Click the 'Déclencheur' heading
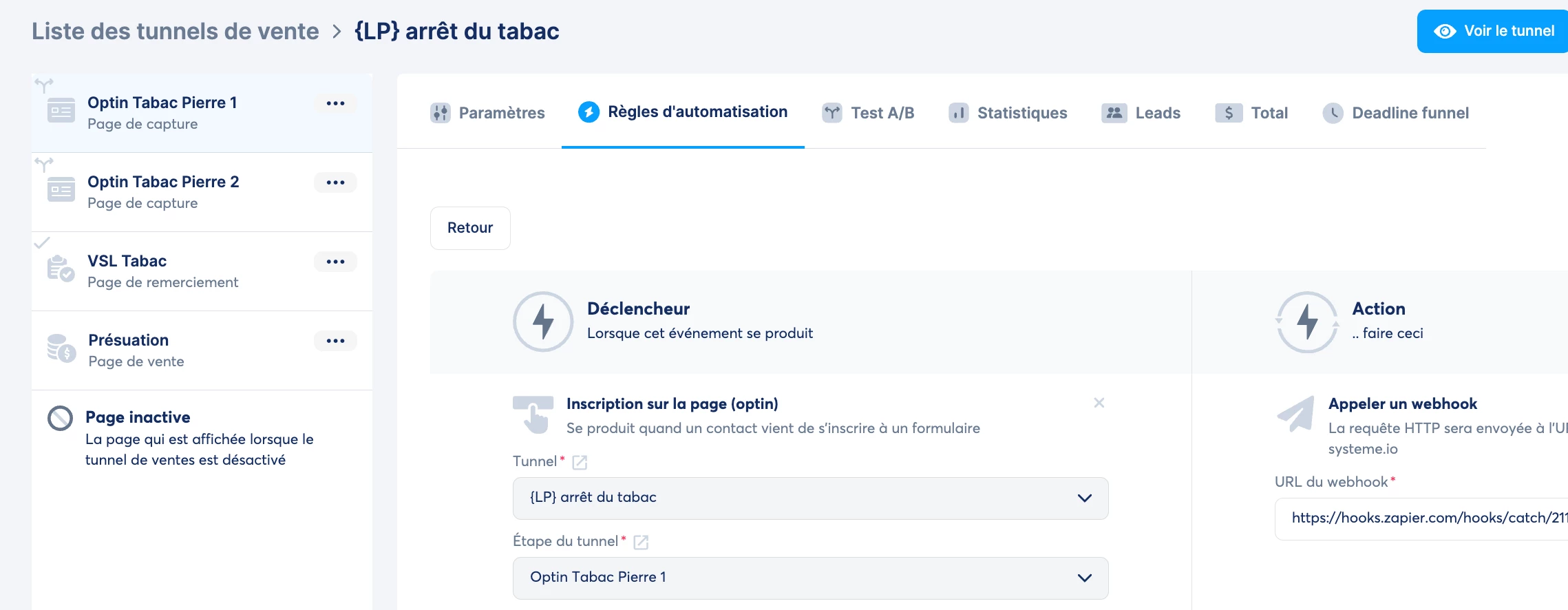The height and width of the screenshot is (610, 1568). tap(638, 308)
